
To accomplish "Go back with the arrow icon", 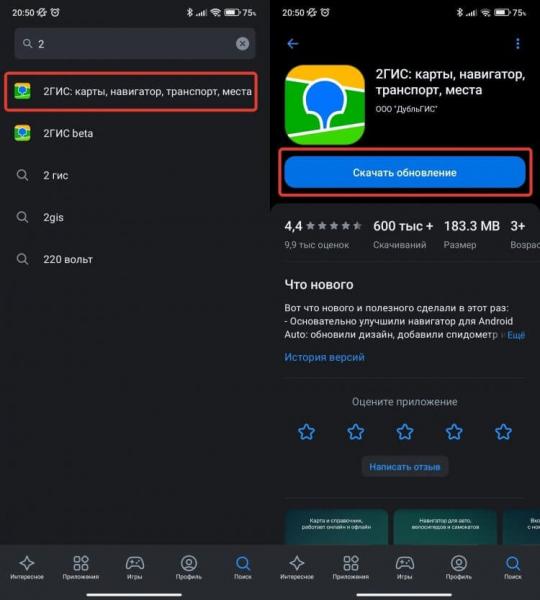I will (x=293, y=44).
